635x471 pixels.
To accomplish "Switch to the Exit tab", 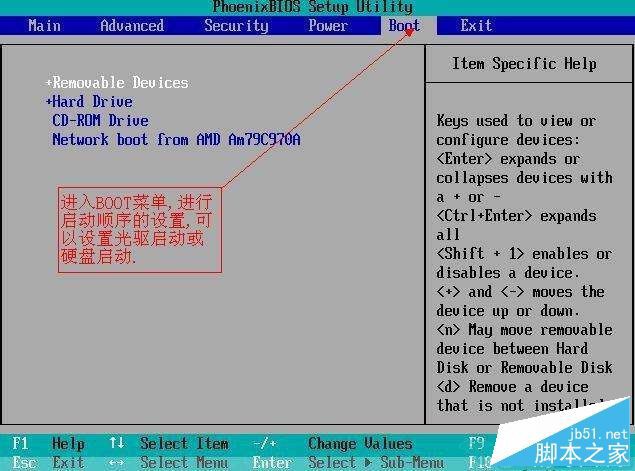I will pos(476,26).
